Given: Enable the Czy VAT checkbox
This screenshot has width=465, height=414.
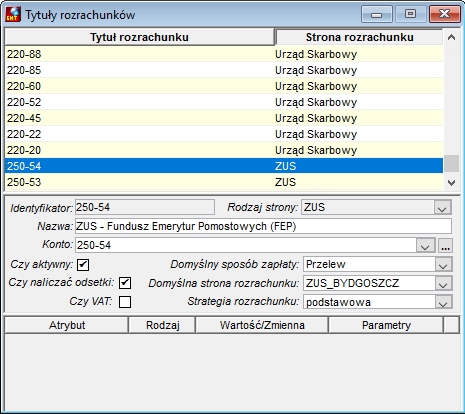Looking at the screenshot, I should click(125, 302).
